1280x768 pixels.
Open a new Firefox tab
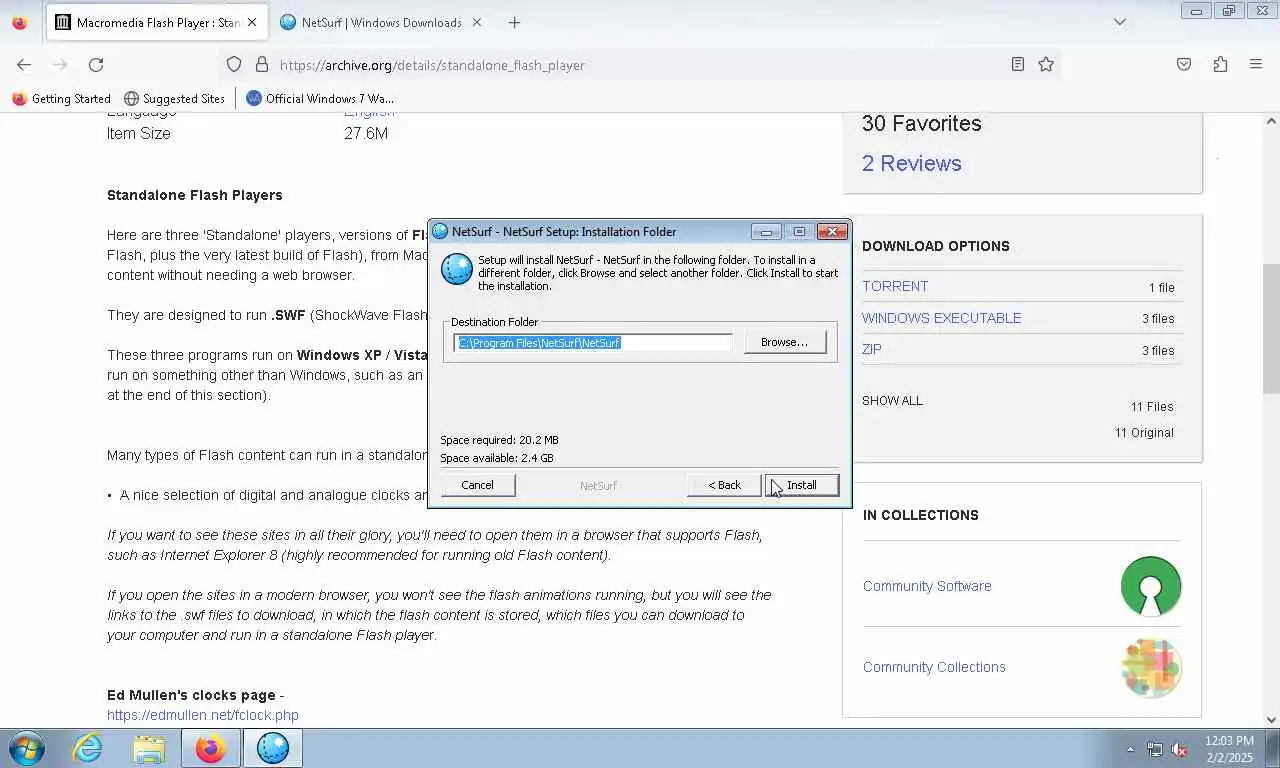tap(514, 22)
